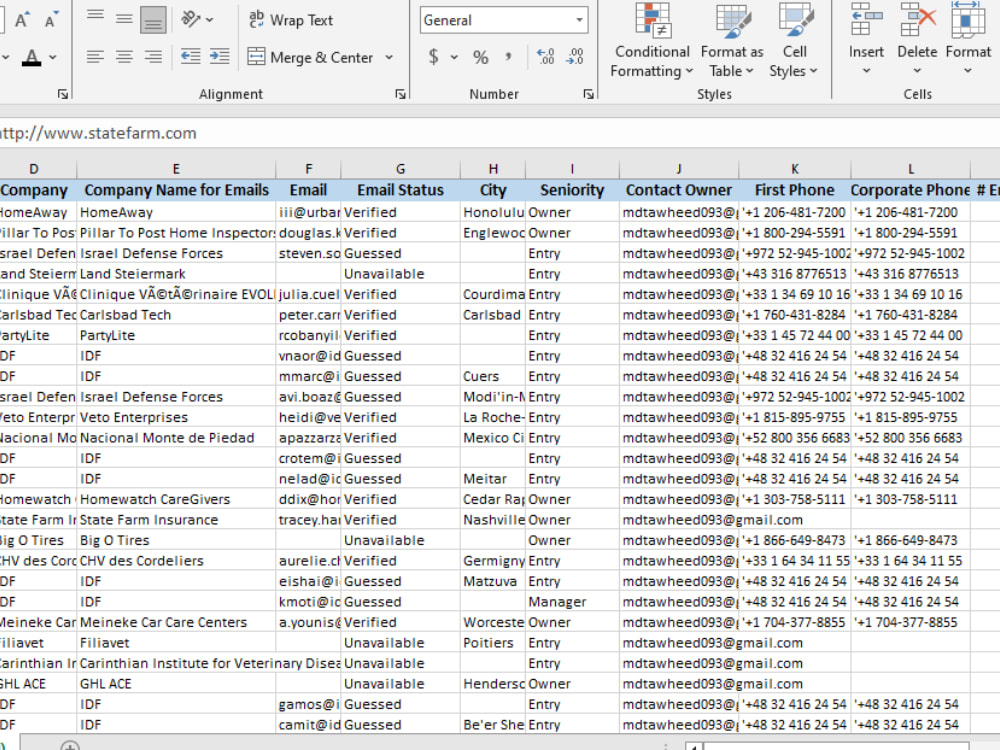Select column L header

pos(910,169)
